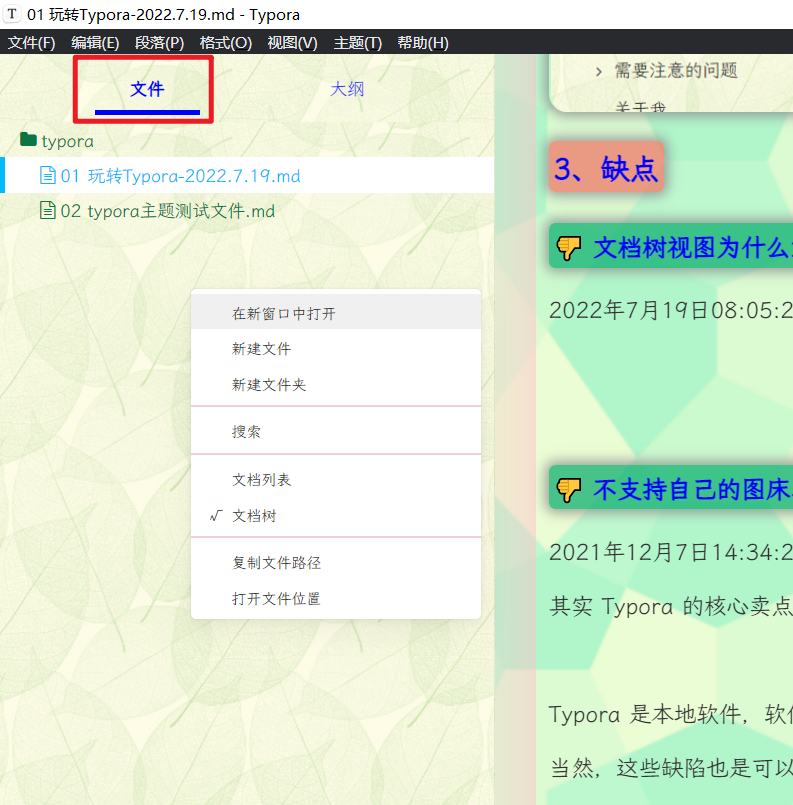Choose 打开文件位置 from context menu
Image resolution: width=793 pixels, height=805 pixels.
coord(336,599)
